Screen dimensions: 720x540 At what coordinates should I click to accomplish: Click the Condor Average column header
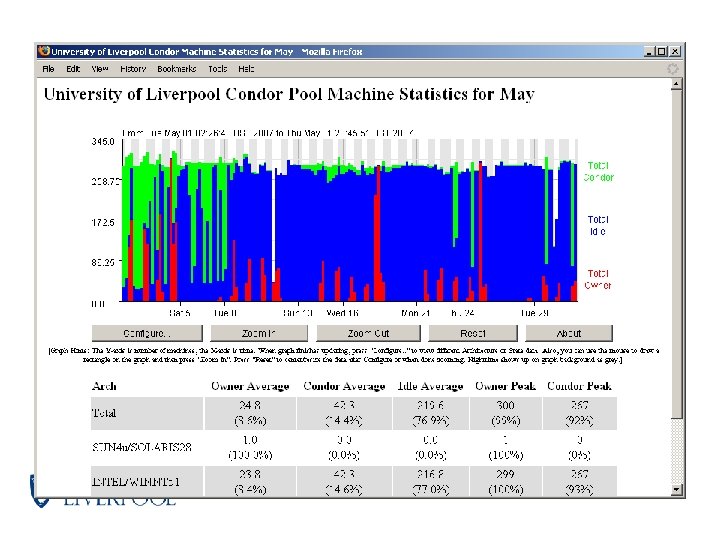tap(344, 386)
